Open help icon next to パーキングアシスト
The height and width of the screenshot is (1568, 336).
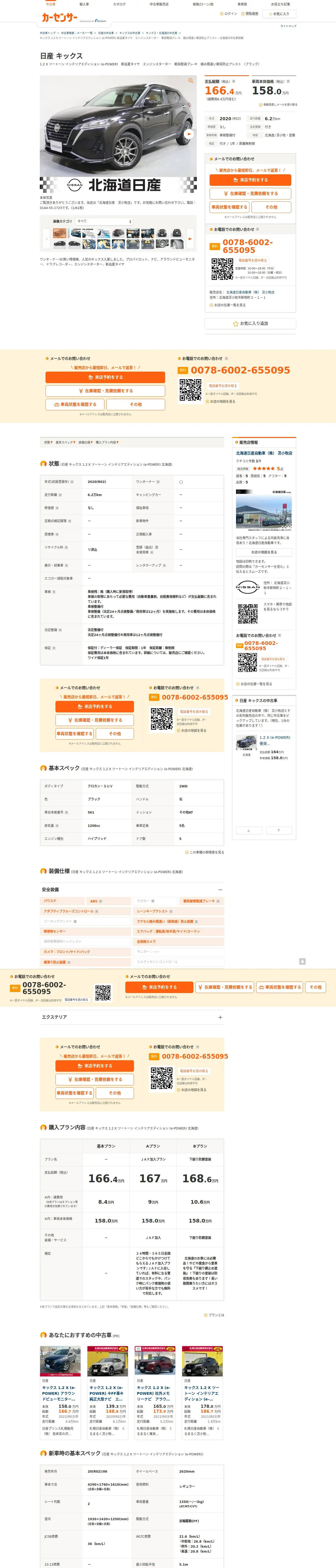[x=75, y=921]
